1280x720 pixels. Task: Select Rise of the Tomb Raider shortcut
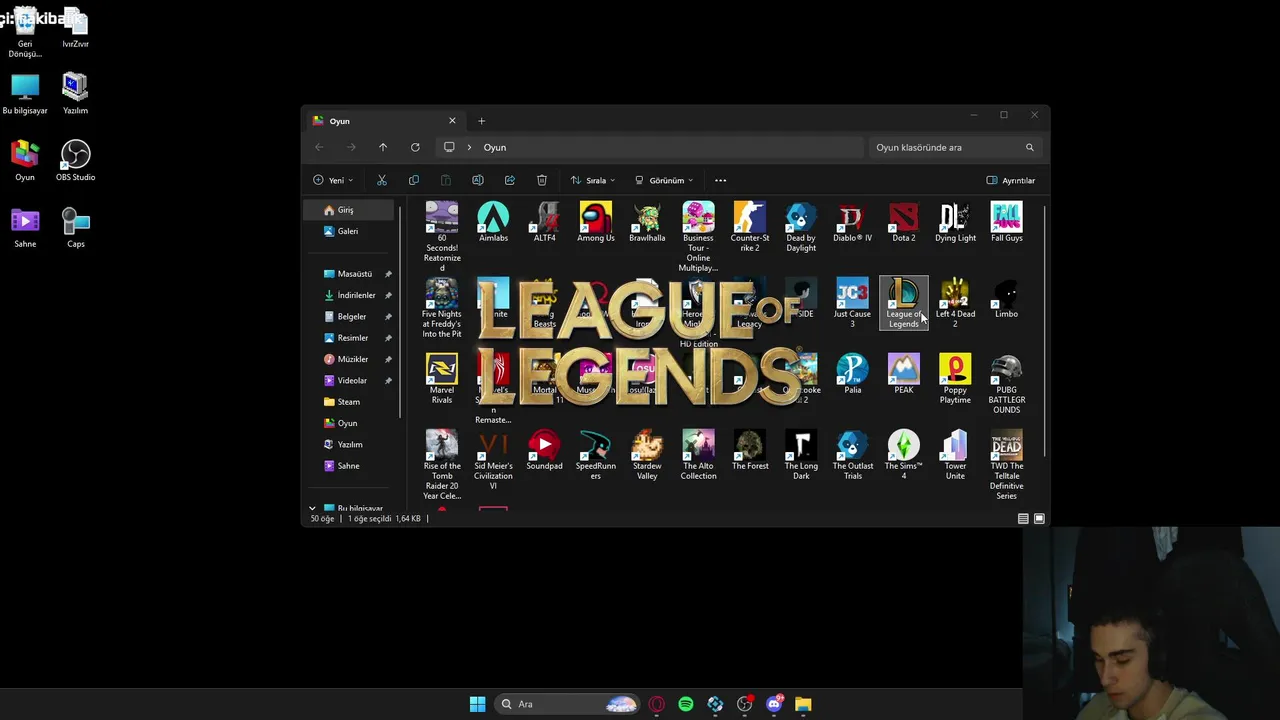442,466
